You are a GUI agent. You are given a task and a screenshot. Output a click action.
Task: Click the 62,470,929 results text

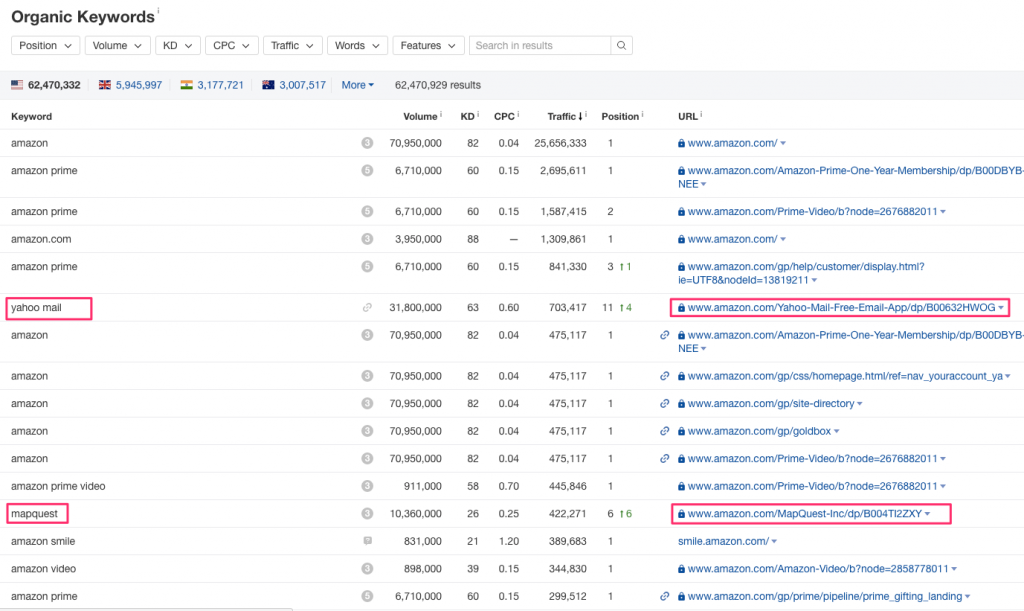pyautogui.click(x=438, y=85)
